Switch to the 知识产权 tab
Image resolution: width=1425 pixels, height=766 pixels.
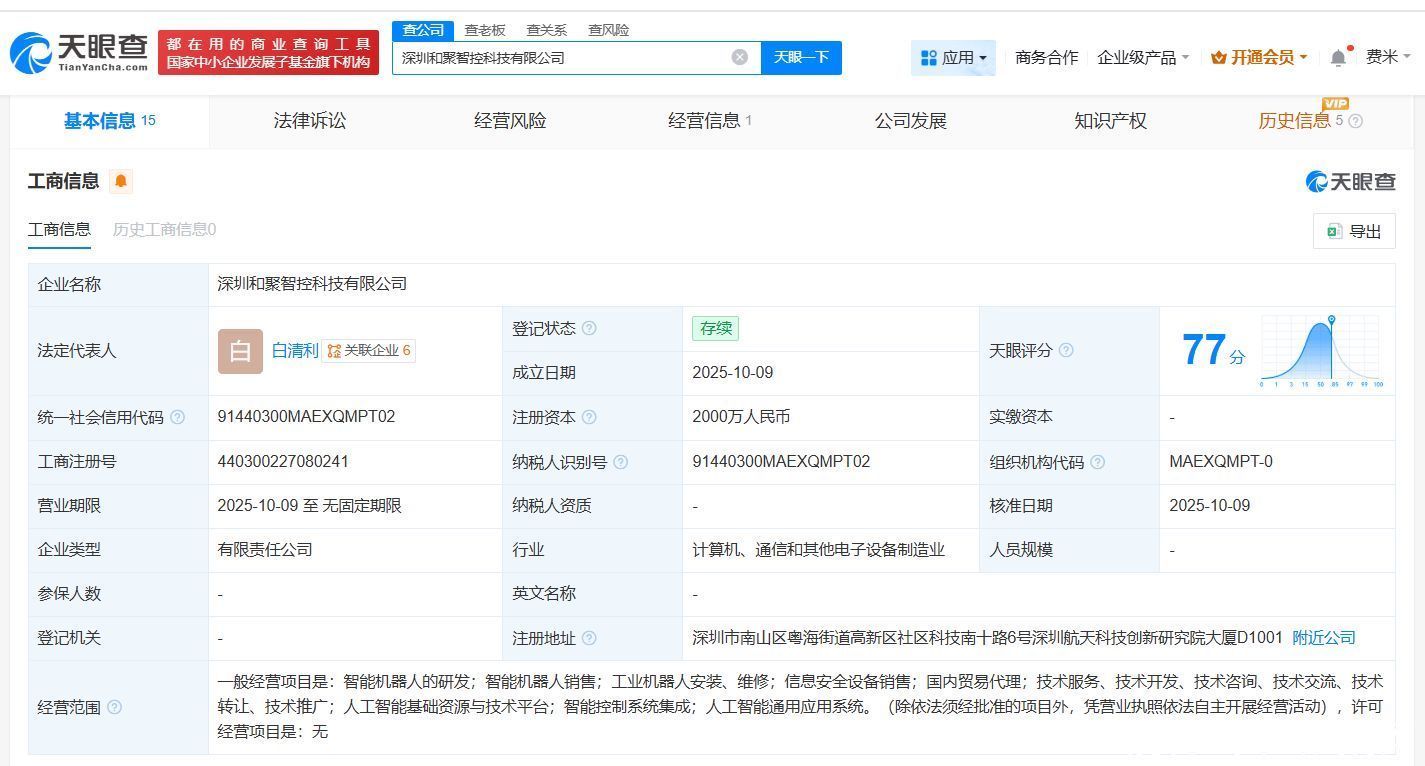click(x=1110, y=121)
